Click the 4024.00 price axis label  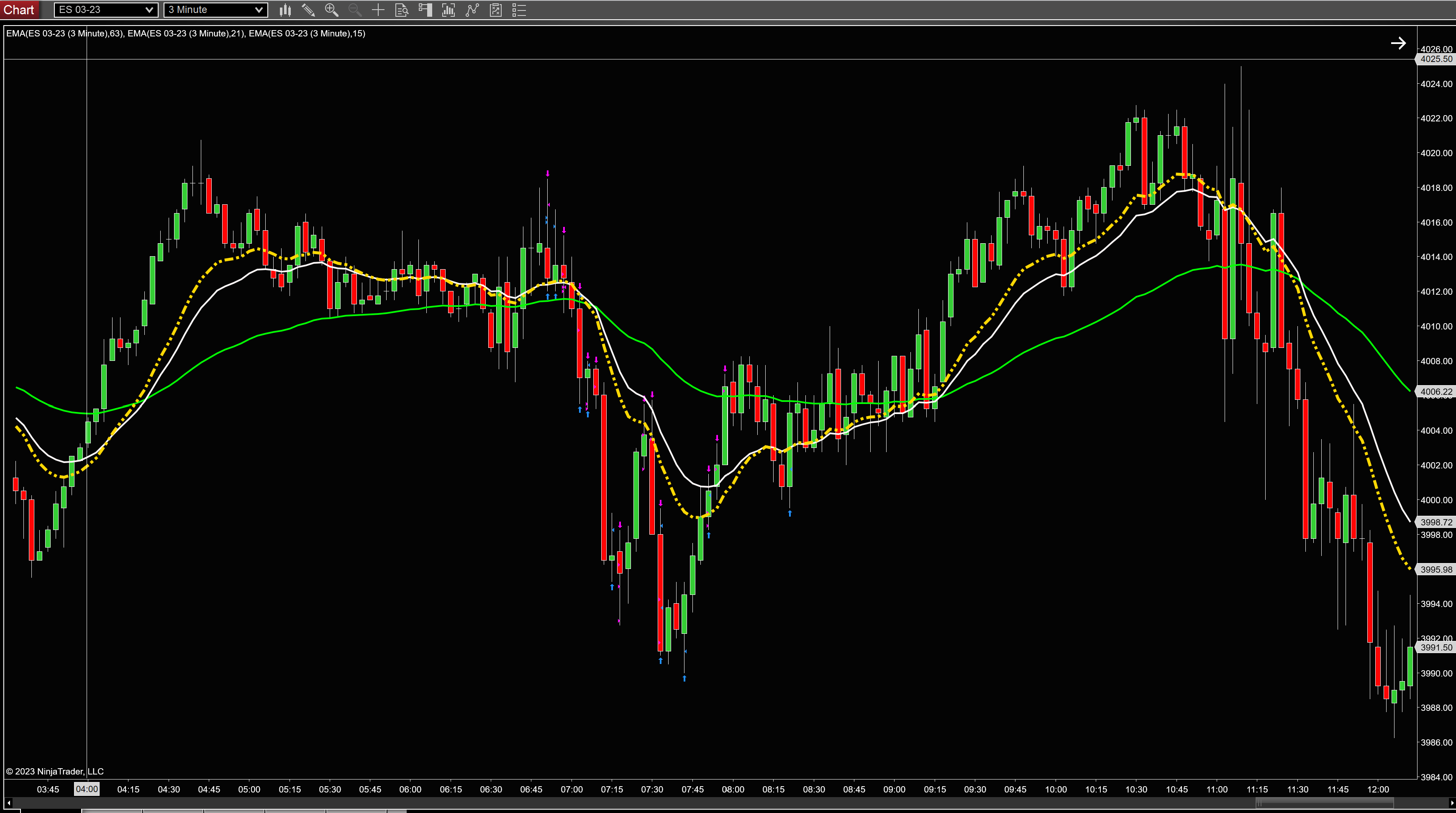pyautogui.click(x=1436, y=84)
